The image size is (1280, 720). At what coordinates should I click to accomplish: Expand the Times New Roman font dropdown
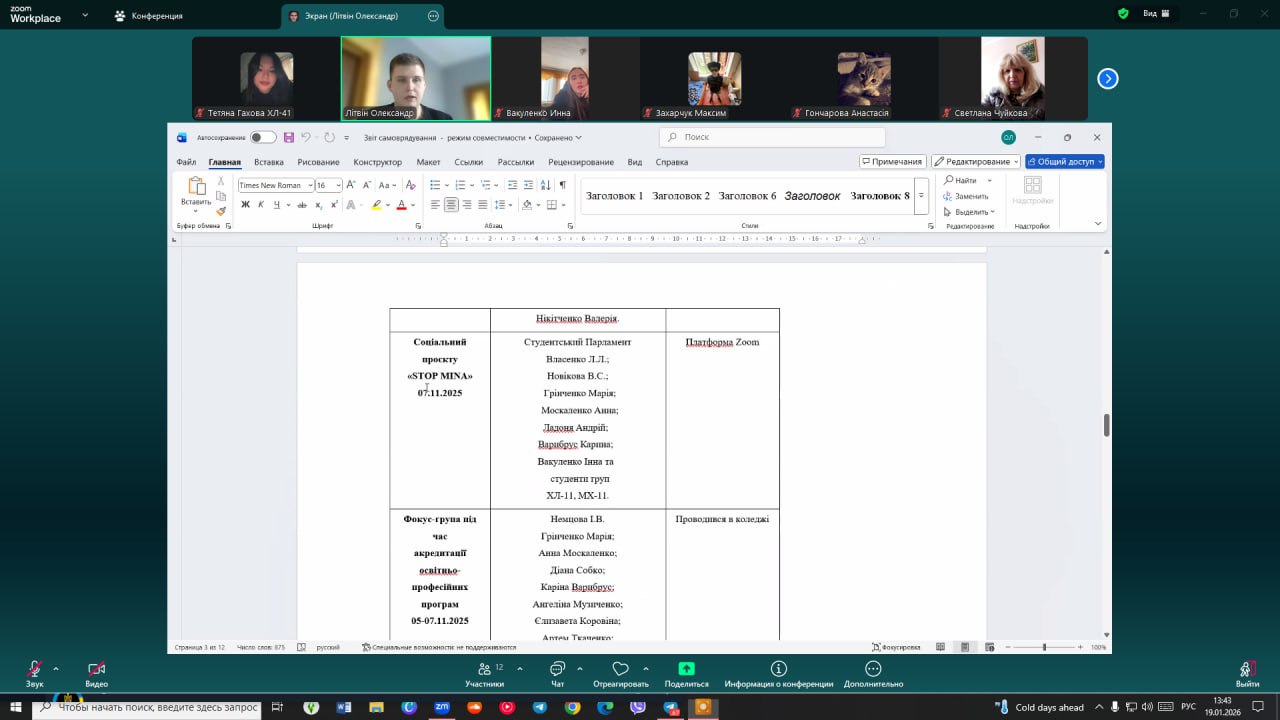coord(310,185)
